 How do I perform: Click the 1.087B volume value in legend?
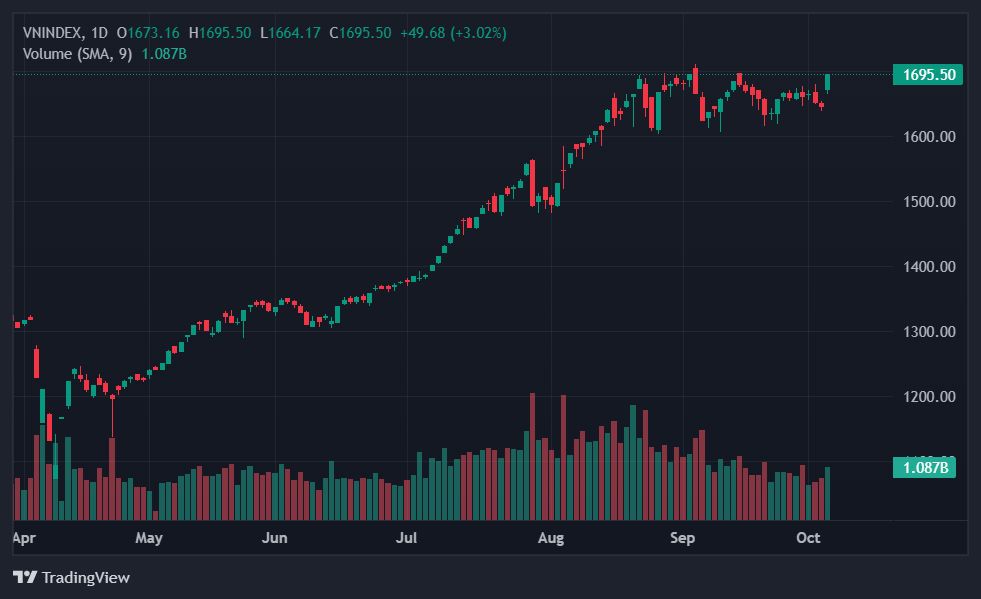(x=164, y=53)
